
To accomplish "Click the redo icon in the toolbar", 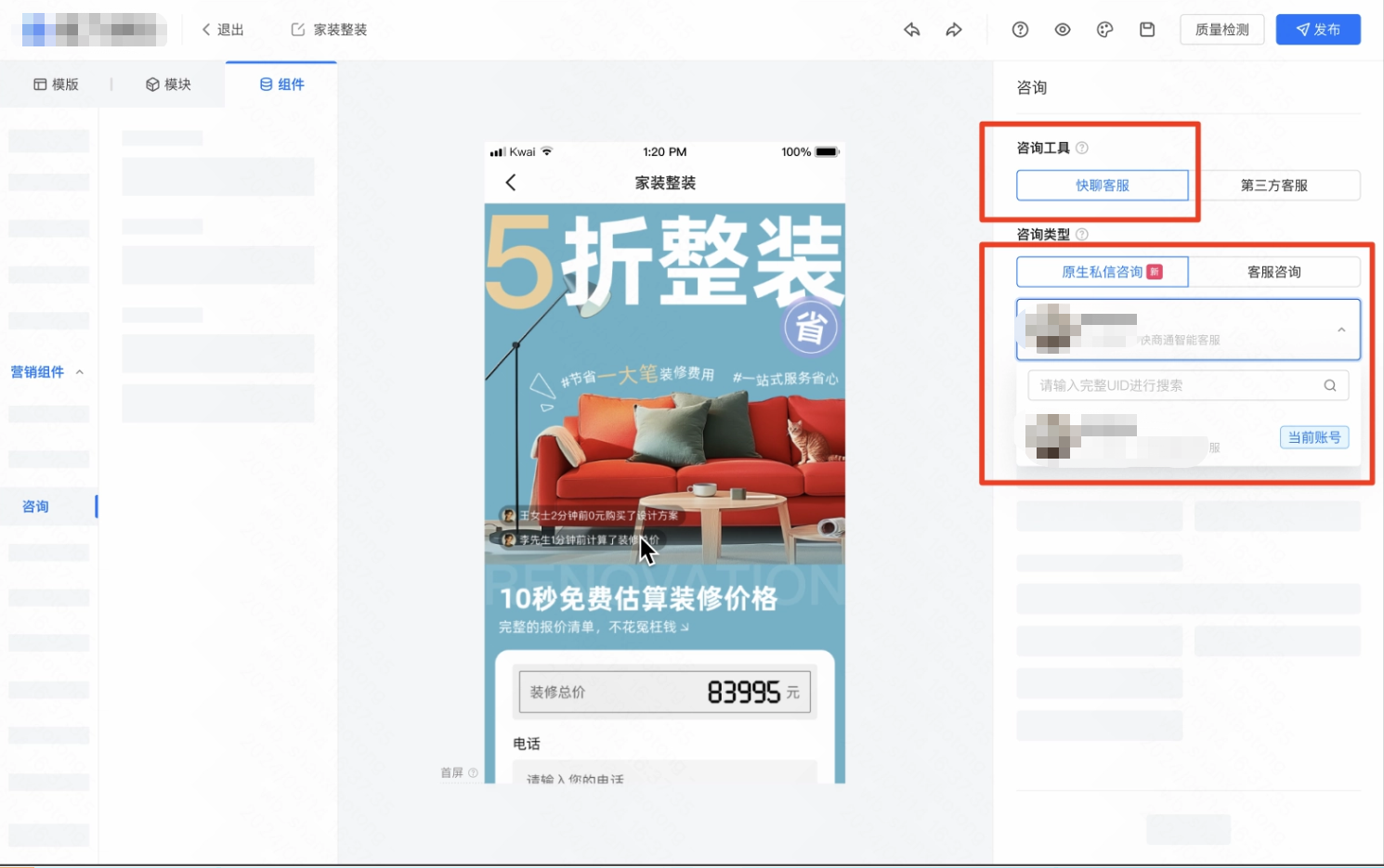I will (x=954, y=29).
